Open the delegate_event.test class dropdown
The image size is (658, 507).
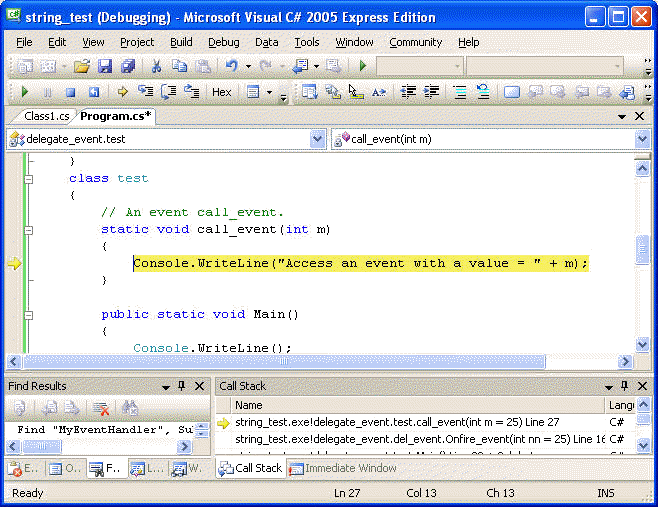(317, 139)
